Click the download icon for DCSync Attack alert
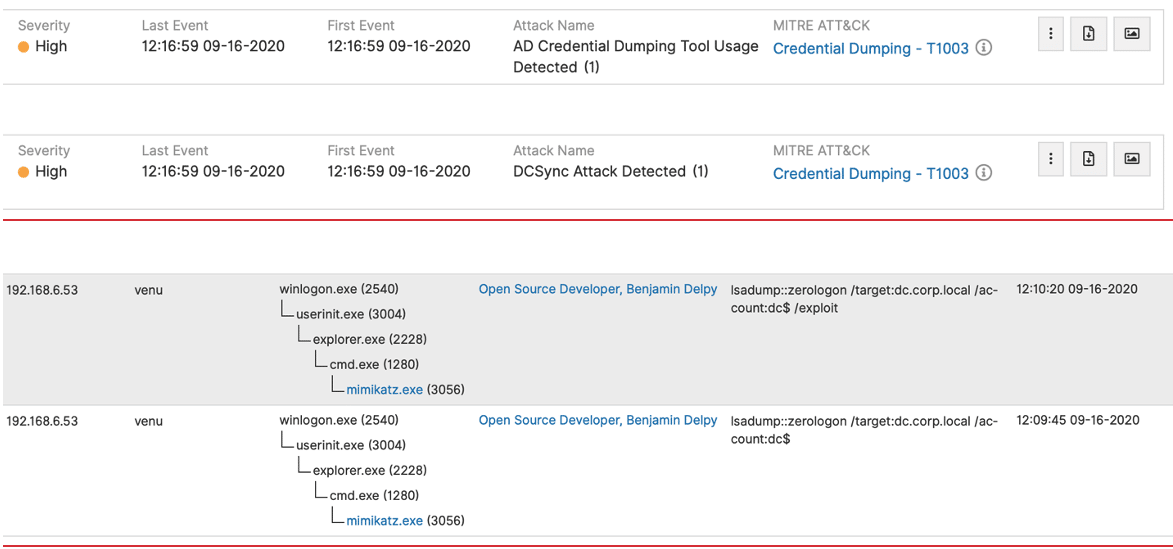The image size is (1173, 549). (x=1089, y=159)
